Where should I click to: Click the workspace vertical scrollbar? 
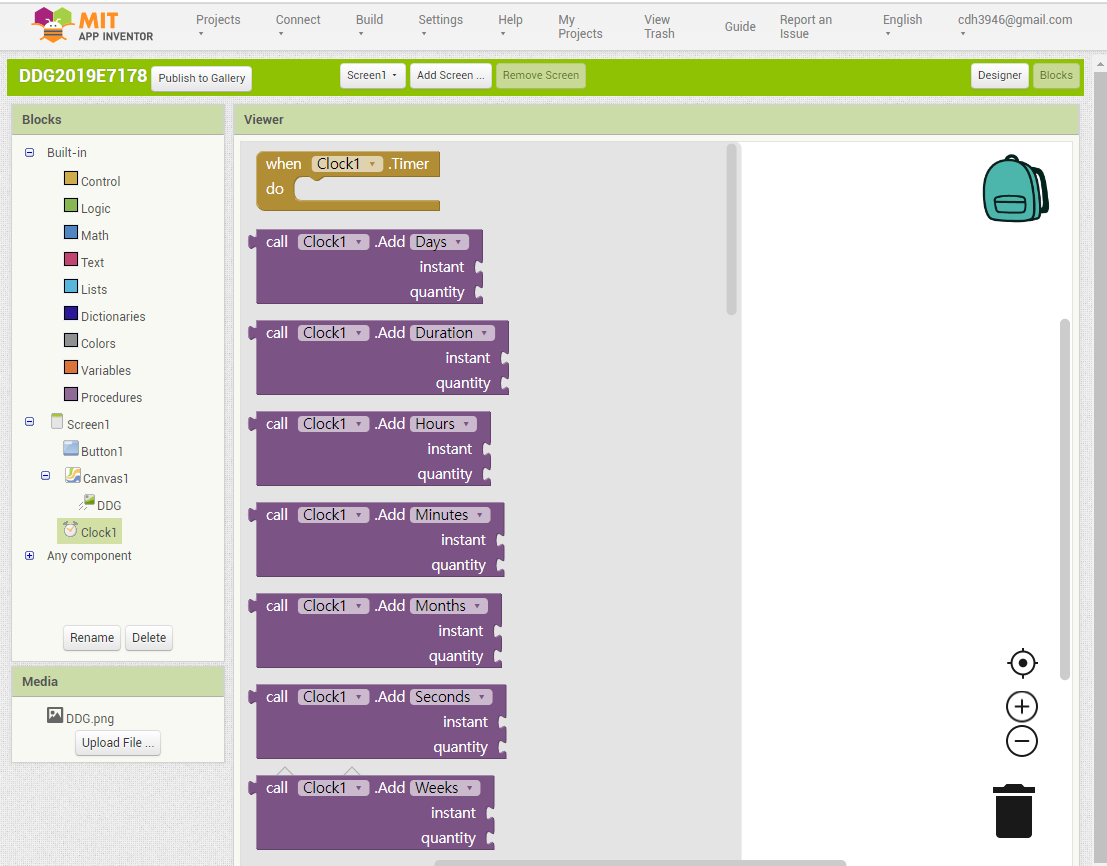coord(1065,500)
